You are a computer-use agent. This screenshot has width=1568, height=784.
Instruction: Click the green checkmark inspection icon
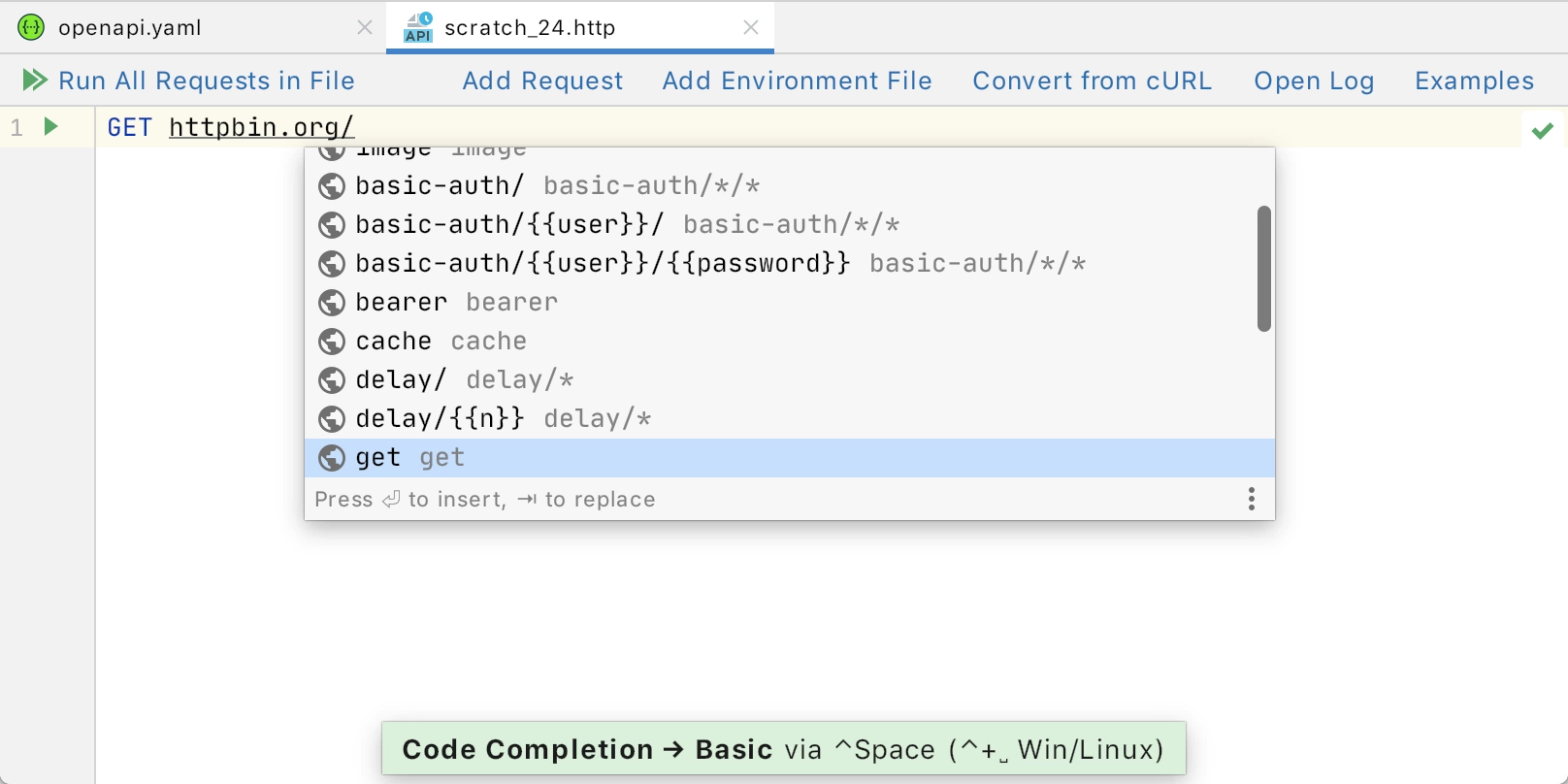1543,130
